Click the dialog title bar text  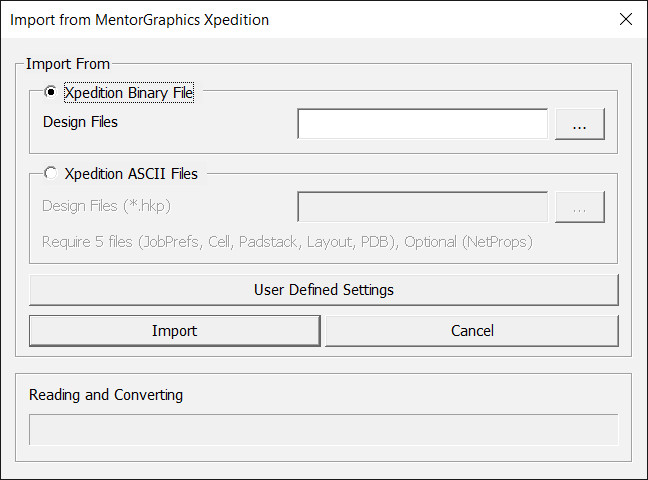coord(139,20)
